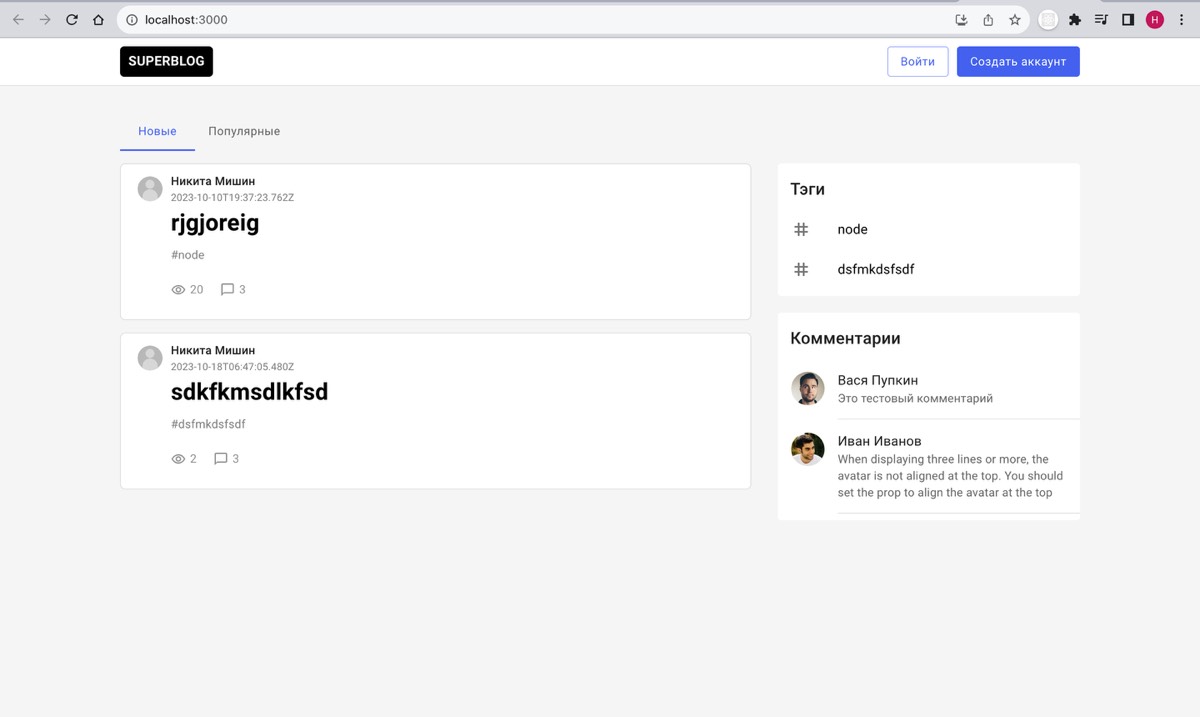Image resolution: width=1200 pixels, height=717 pixels.
Task: Switch to the Популярные tab
Action: coord(244,131)
